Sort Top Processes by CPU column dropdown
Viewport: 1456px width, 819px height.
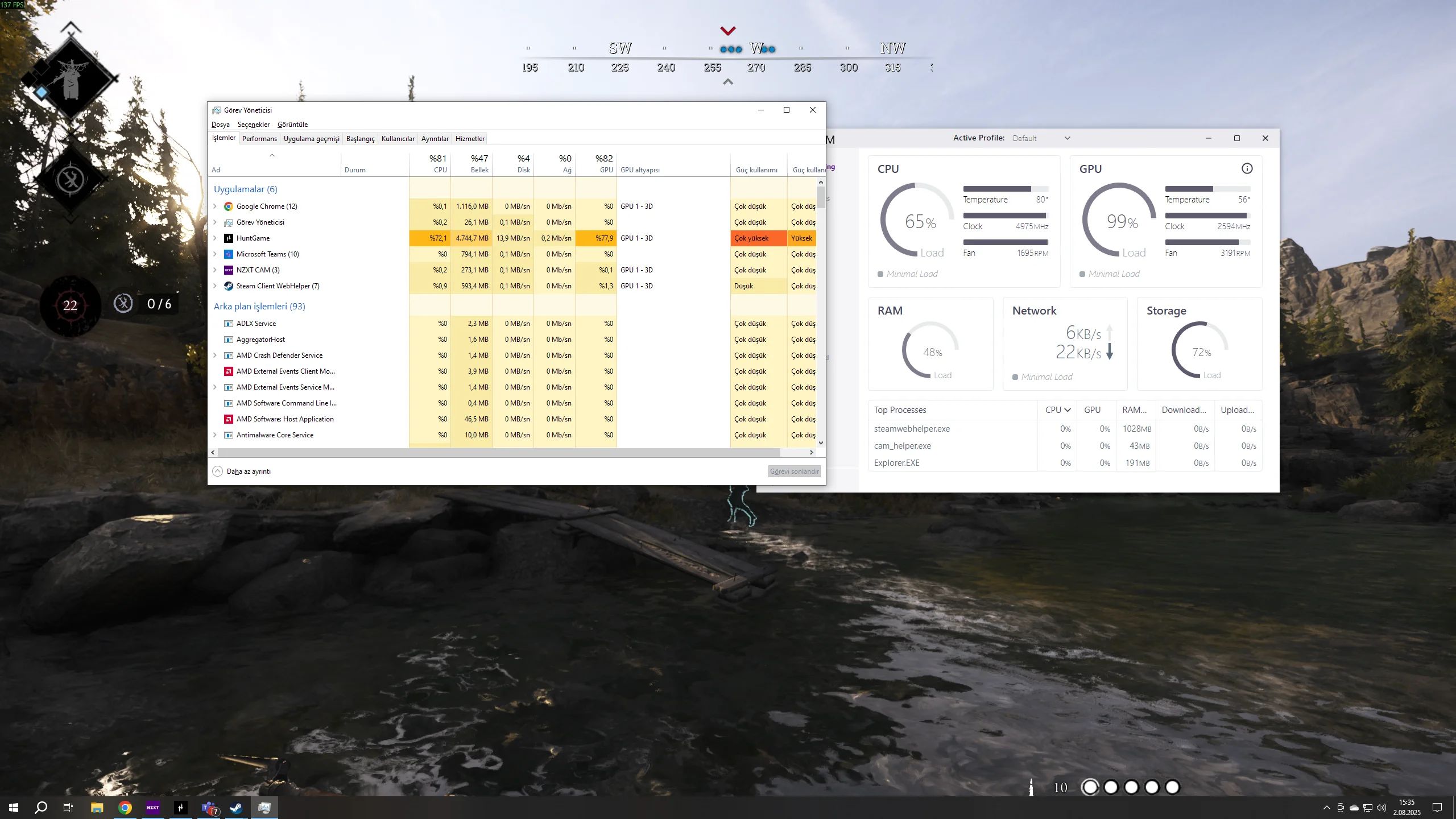click(1058, 410)
